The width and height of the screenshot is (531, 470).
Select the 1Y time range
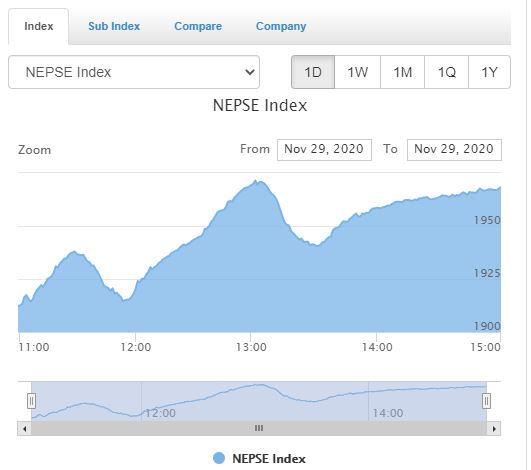[x=489, y=72]
